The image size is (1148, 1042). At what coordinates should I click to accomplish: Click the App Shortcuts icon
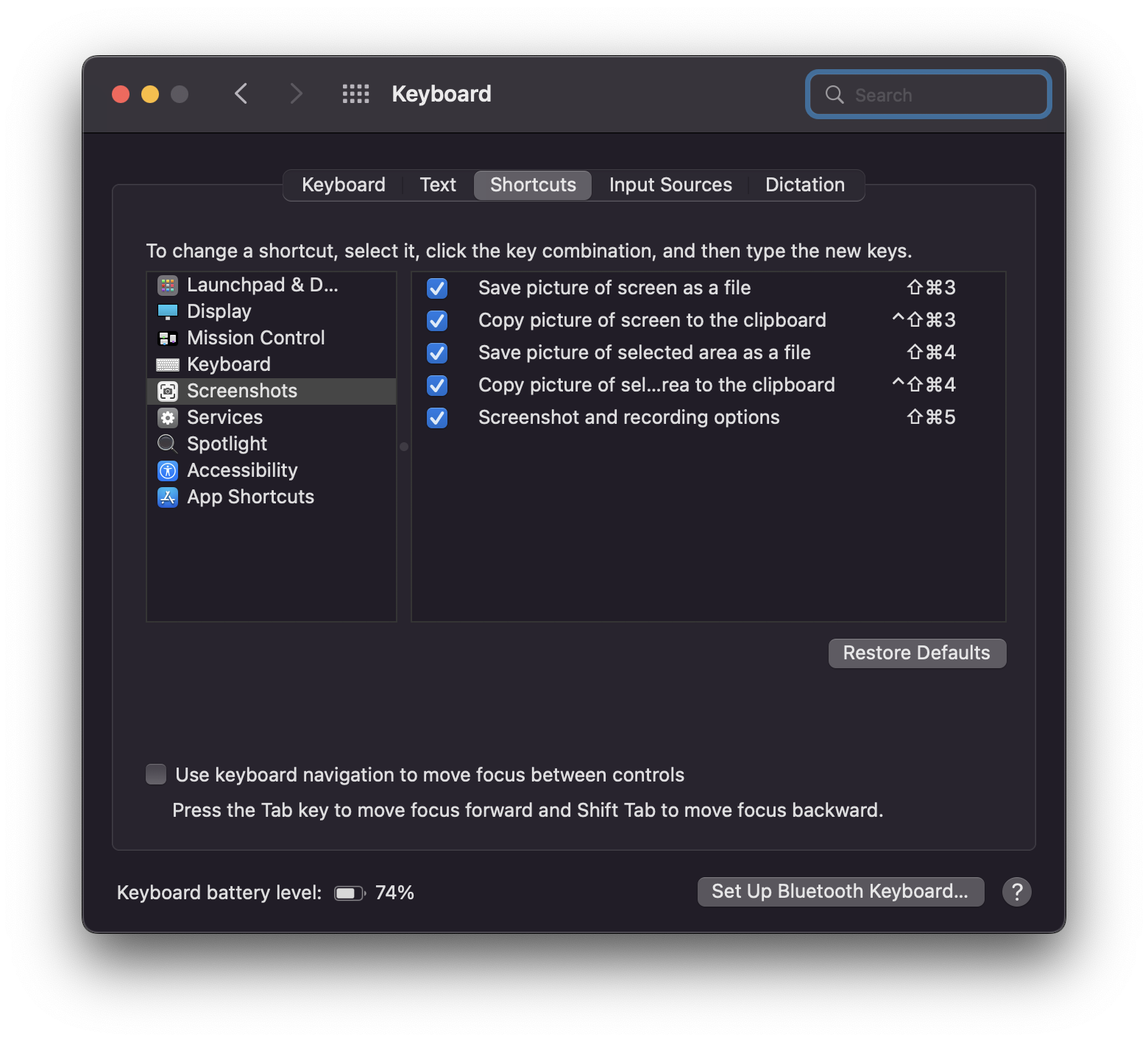(x=168, y=497)
